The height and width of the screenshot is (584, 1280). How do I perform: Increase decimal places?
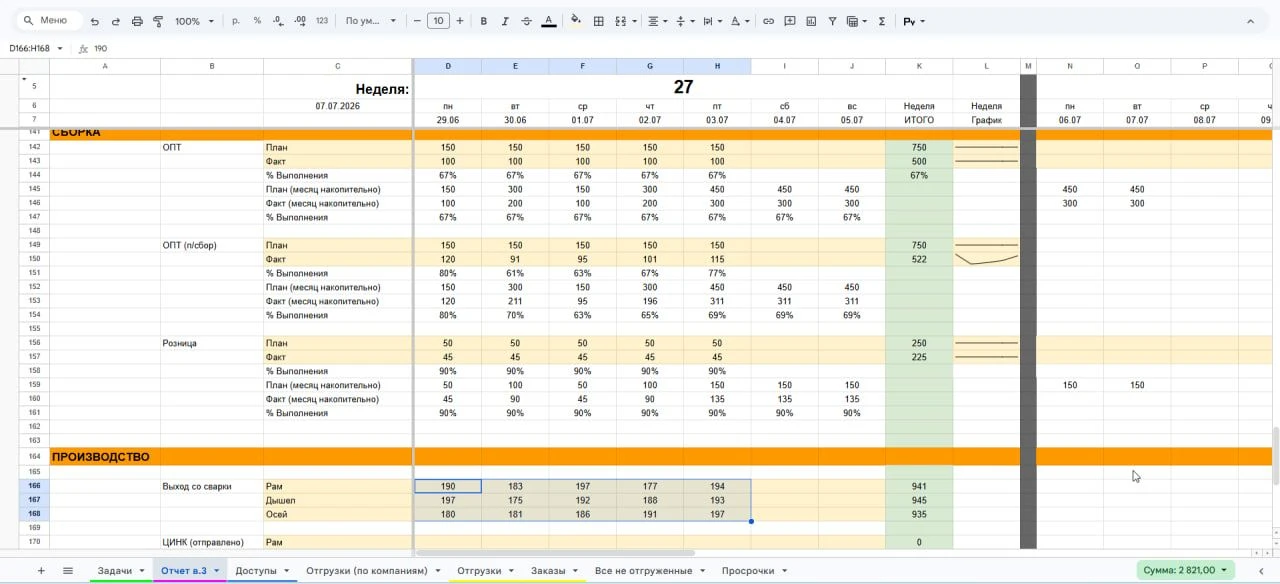point(299,21)
